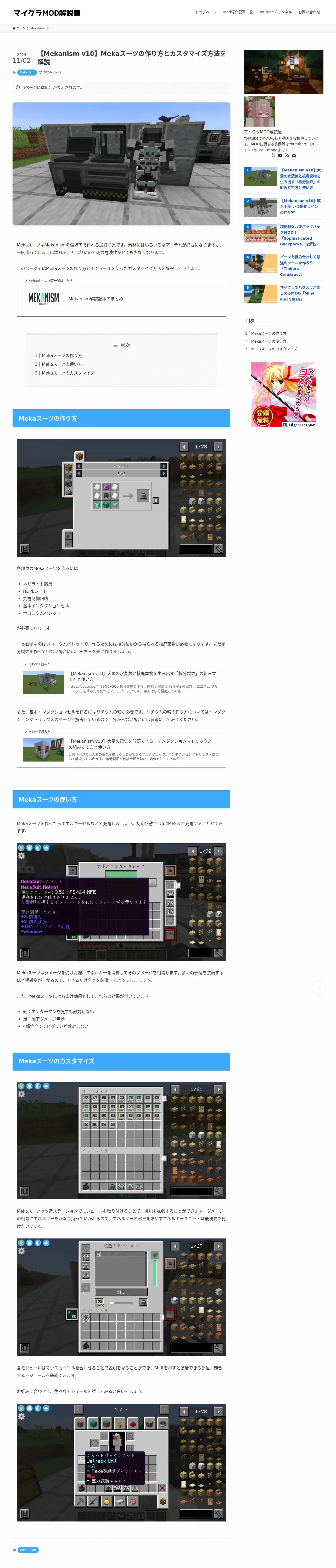Click the list item 基本インダクションセル

pyautogui.click(x=46, y=606)
